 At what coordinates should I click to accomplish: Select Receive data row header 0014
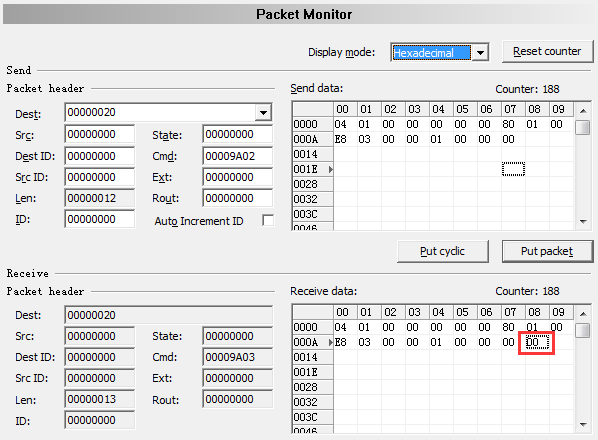point(313,357)
